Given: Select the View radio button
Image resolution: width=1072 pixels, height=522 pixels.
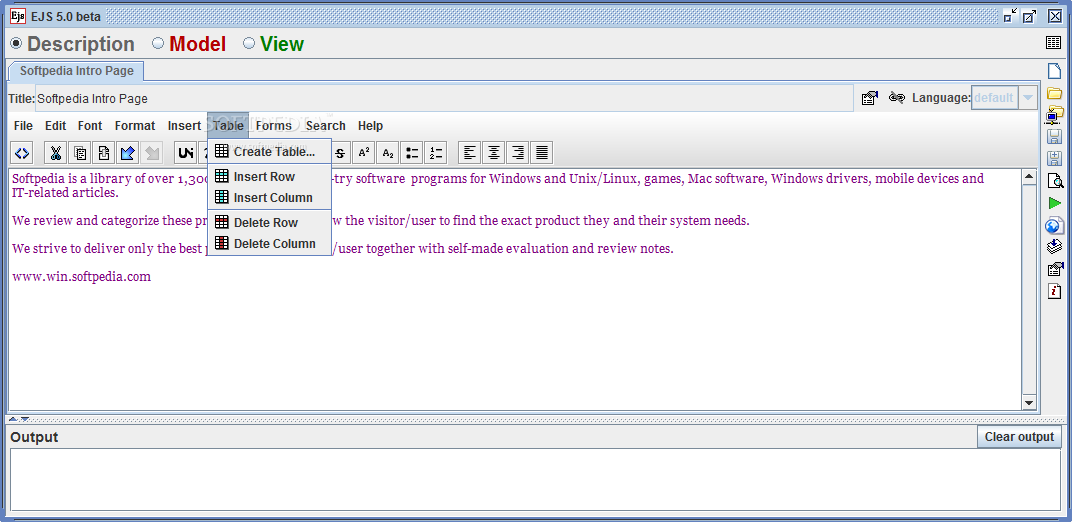Looking at the screenshot, I should pos(249,44).
